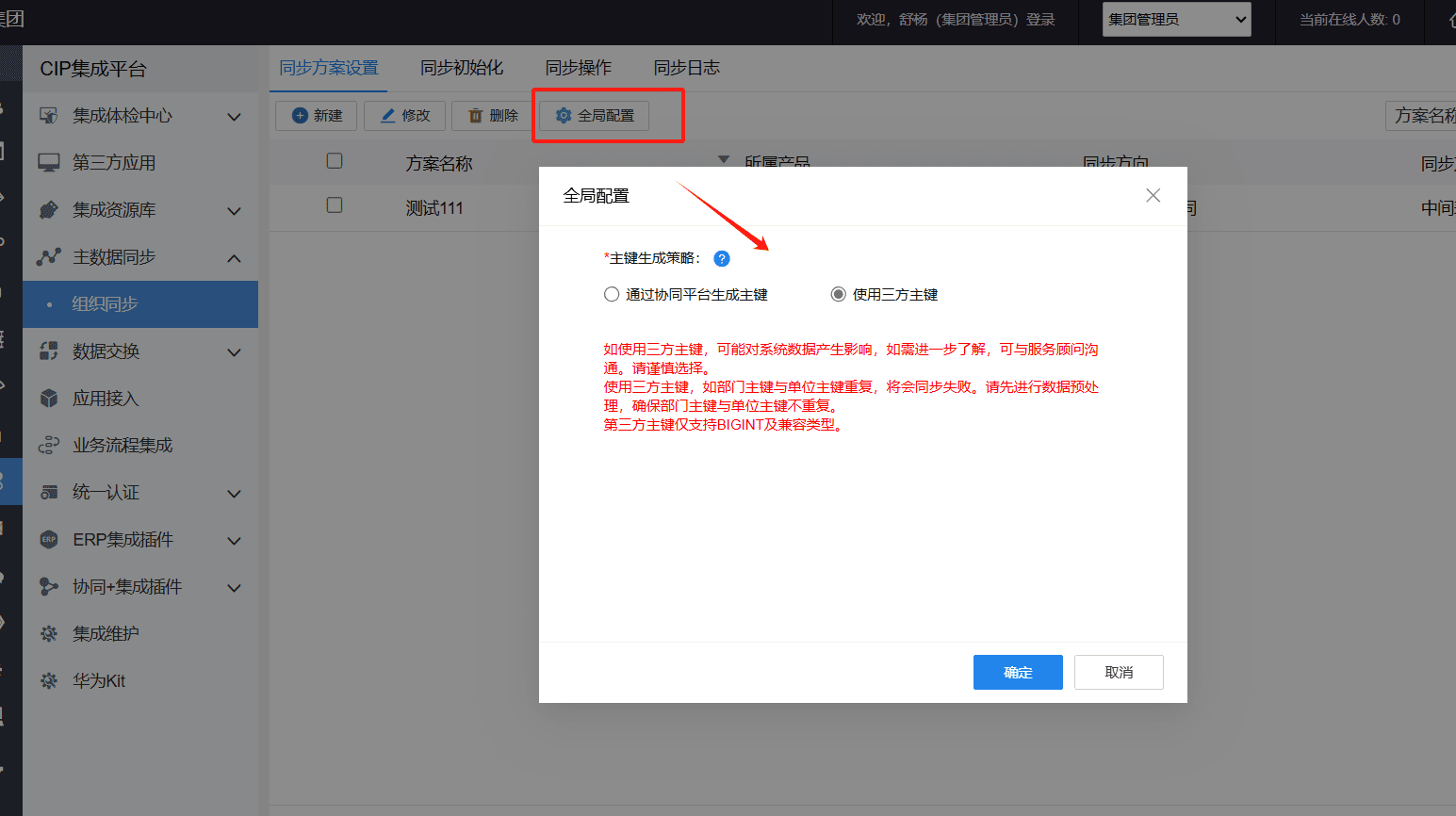Collapse the 主数据同步 menu chevron
1456x816 pixels.
click(x=235, y=258)
